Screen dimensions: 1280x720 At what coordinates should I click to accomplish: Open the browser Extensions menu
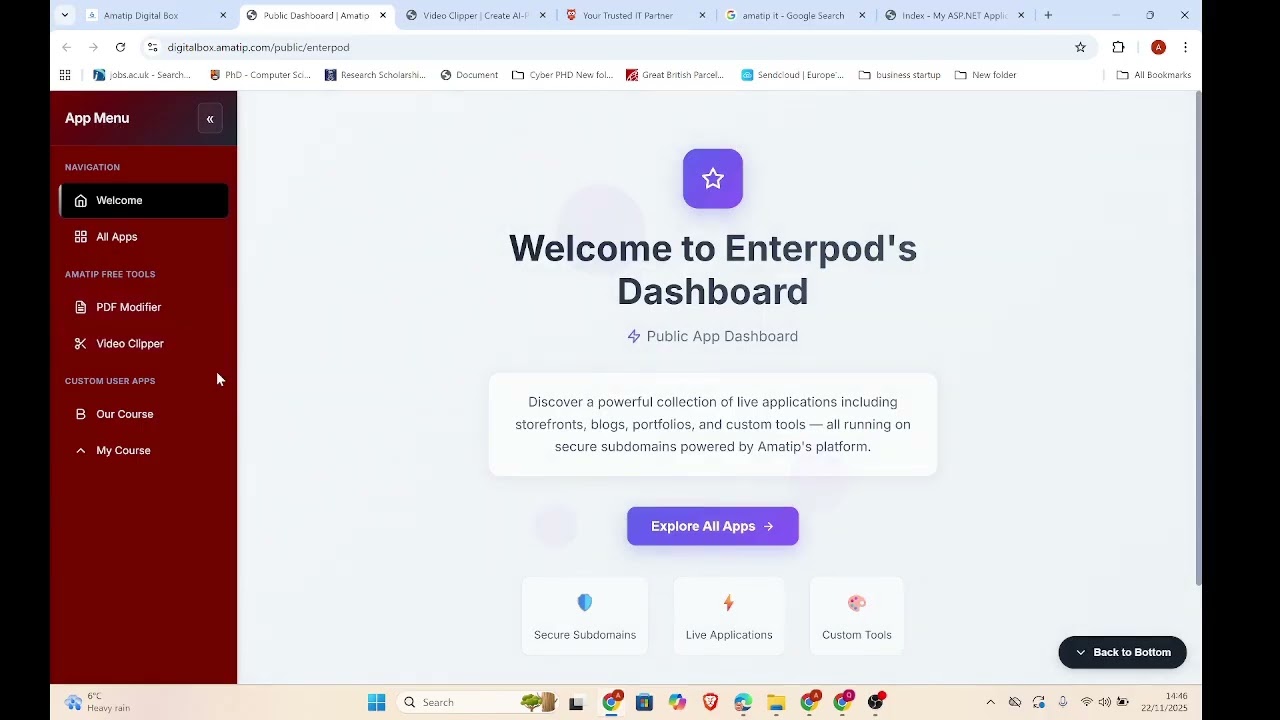point(1118,47)
